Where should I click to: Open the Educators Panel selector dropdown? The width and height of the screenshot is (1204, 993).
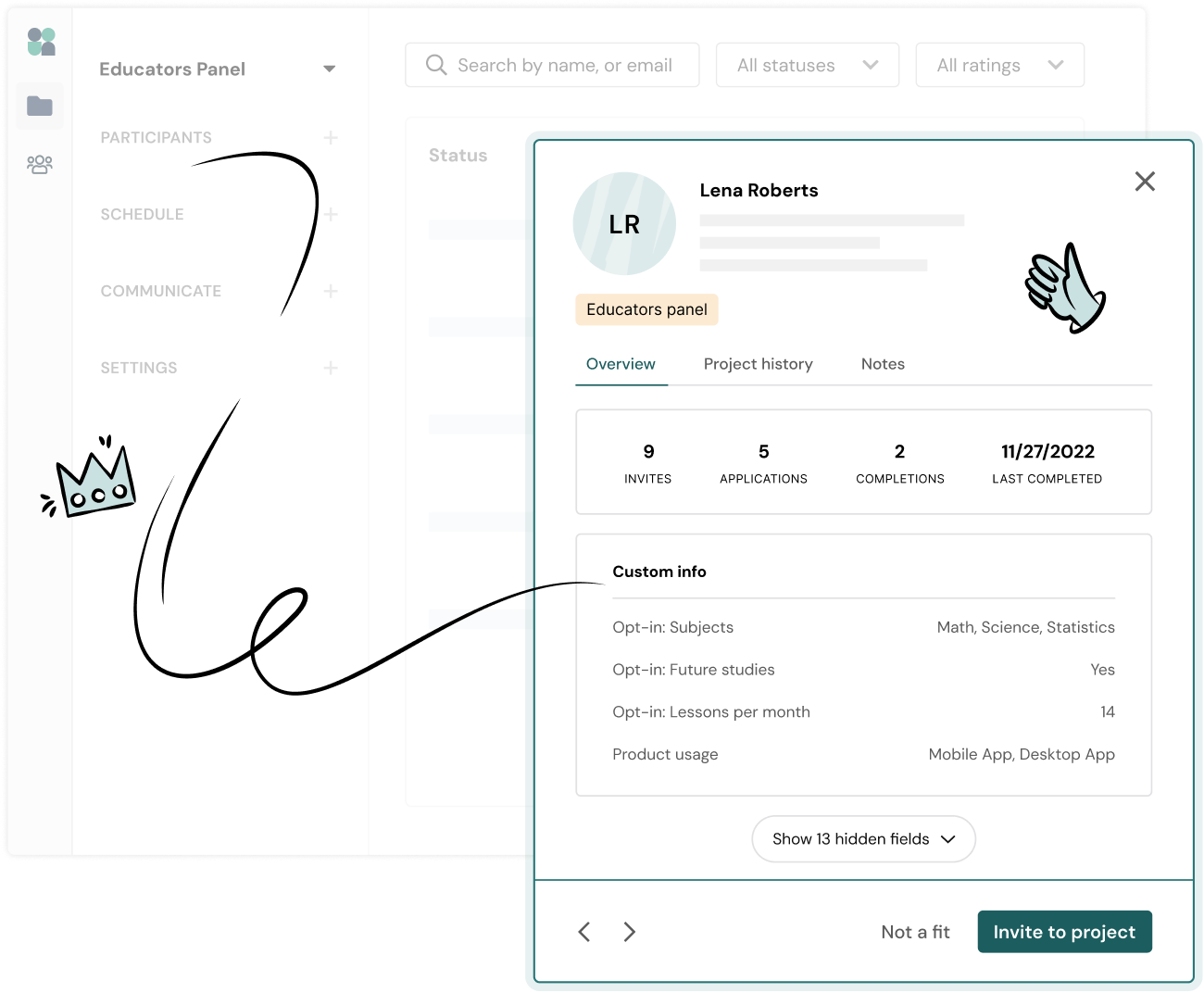point(330,69)
